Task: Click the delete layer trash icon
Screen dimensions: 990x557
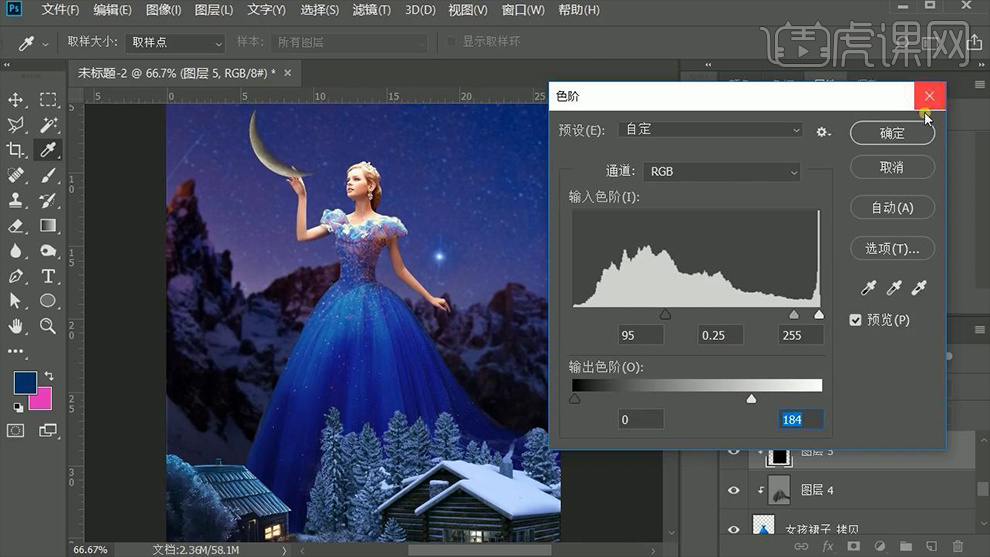Action: (x=957, y=546)
